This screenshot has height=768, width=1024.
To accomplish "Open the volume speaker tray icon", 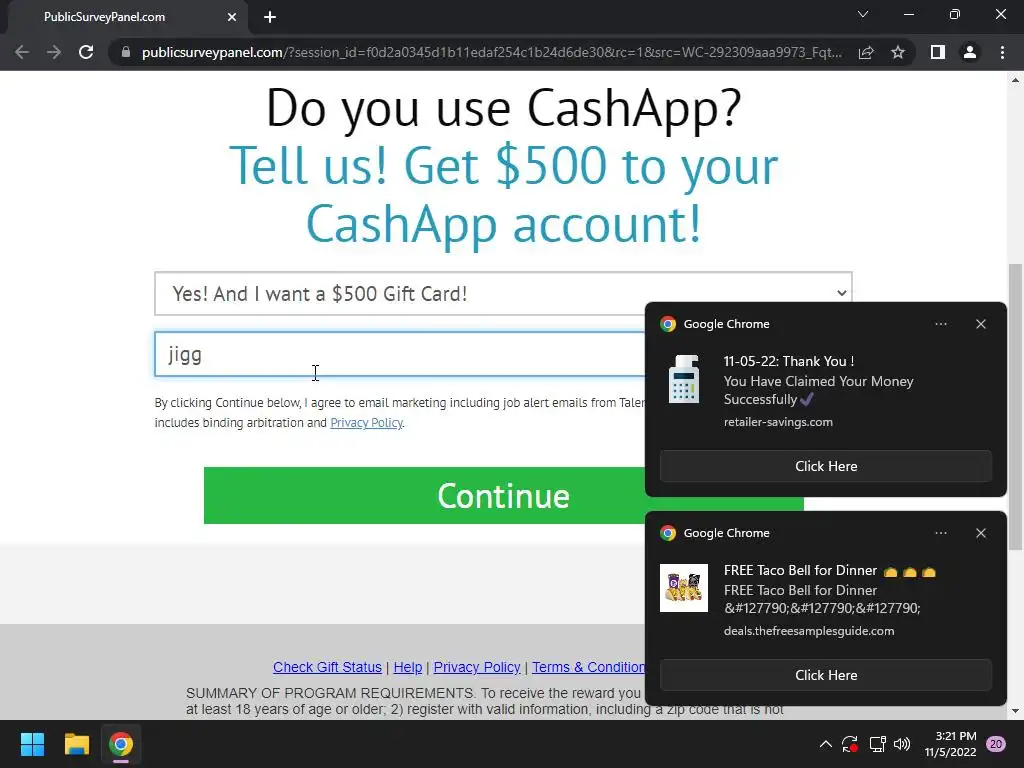I will click(x=902, y=744).
